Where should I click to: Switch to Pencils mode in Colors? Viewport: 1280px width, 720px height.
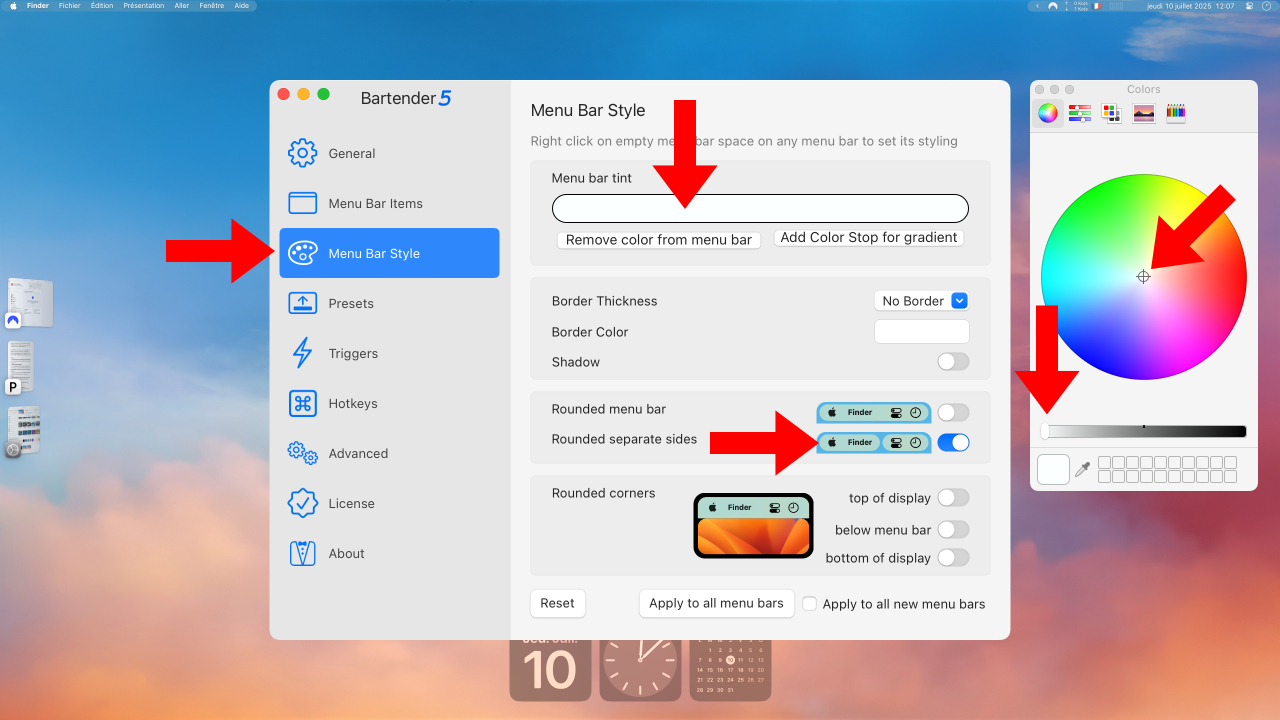tap(1176, 113)
